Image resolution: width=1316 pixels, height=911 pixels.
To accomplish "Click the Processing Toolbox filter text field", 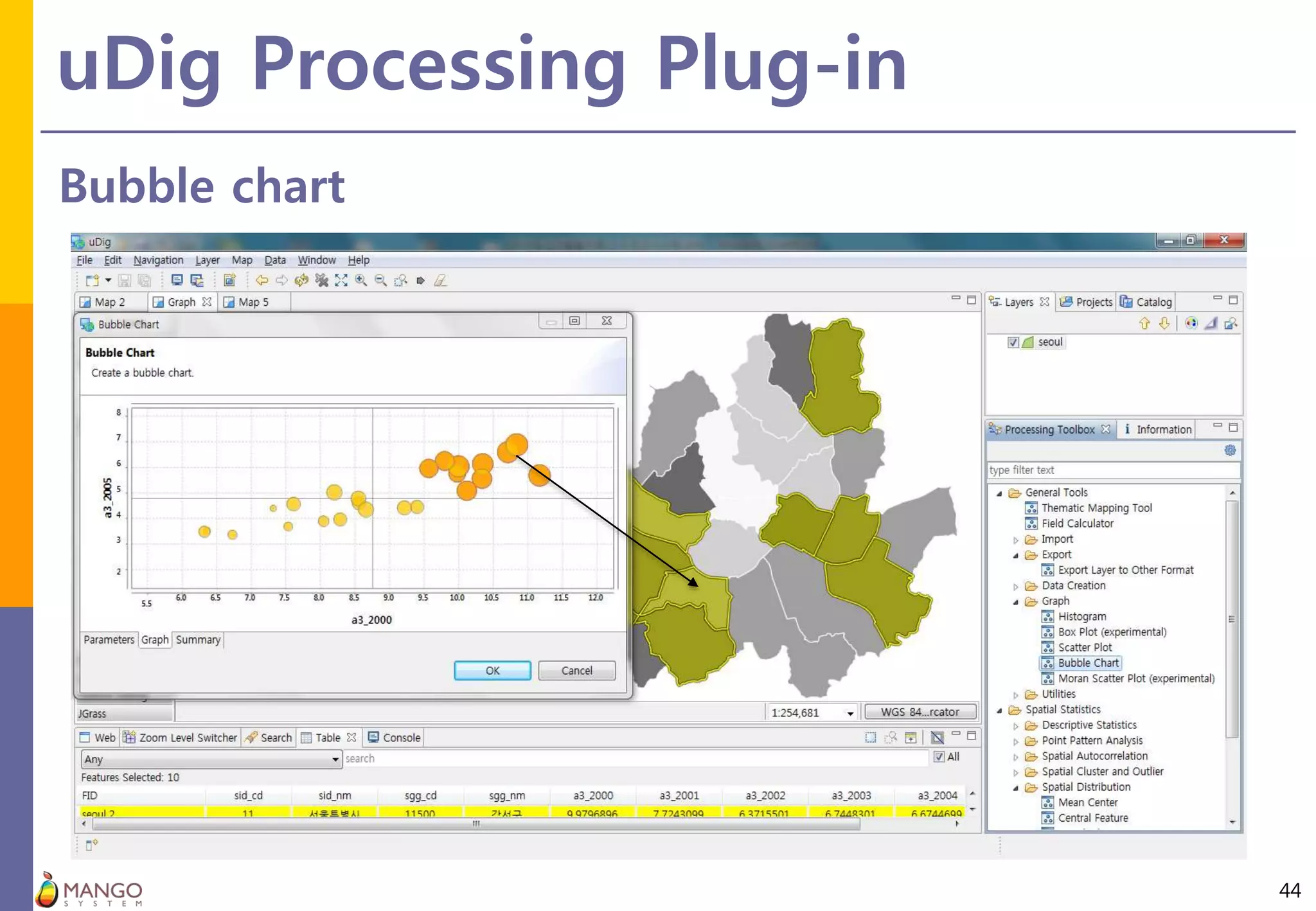I will 1112,470.
